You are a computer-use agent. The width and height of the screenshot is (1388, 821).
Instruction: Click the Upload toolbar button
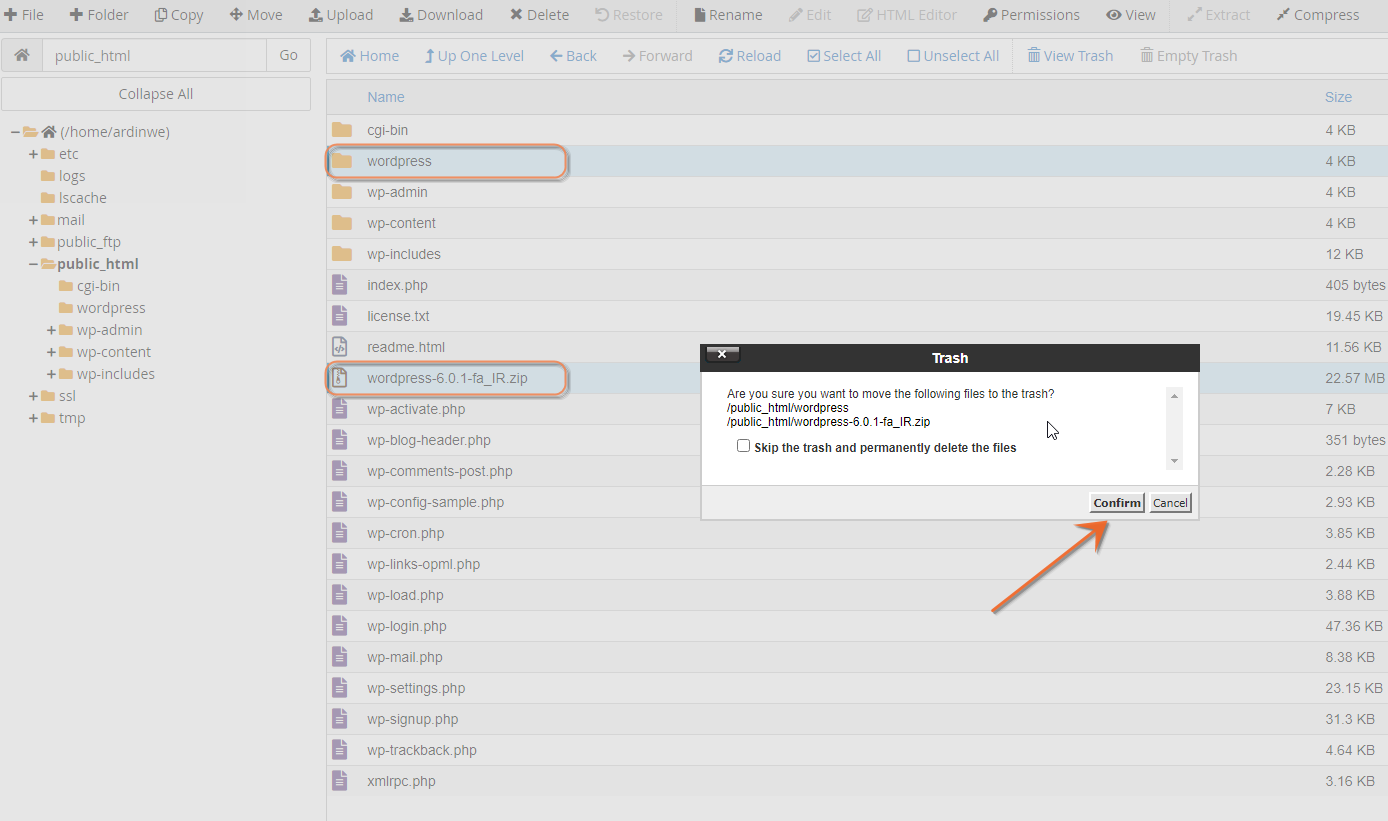click(x=340, y=15)
